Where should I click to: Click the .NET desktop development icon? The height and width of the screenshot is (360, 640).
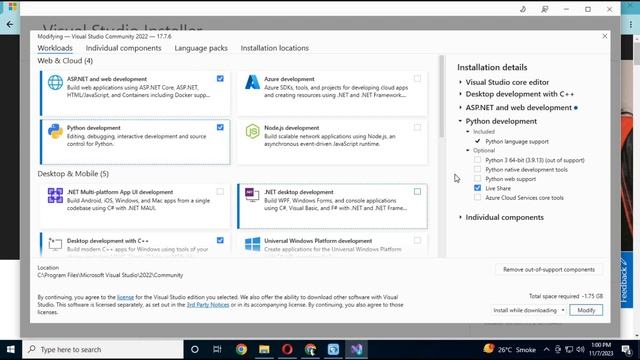tap(252, 195)
